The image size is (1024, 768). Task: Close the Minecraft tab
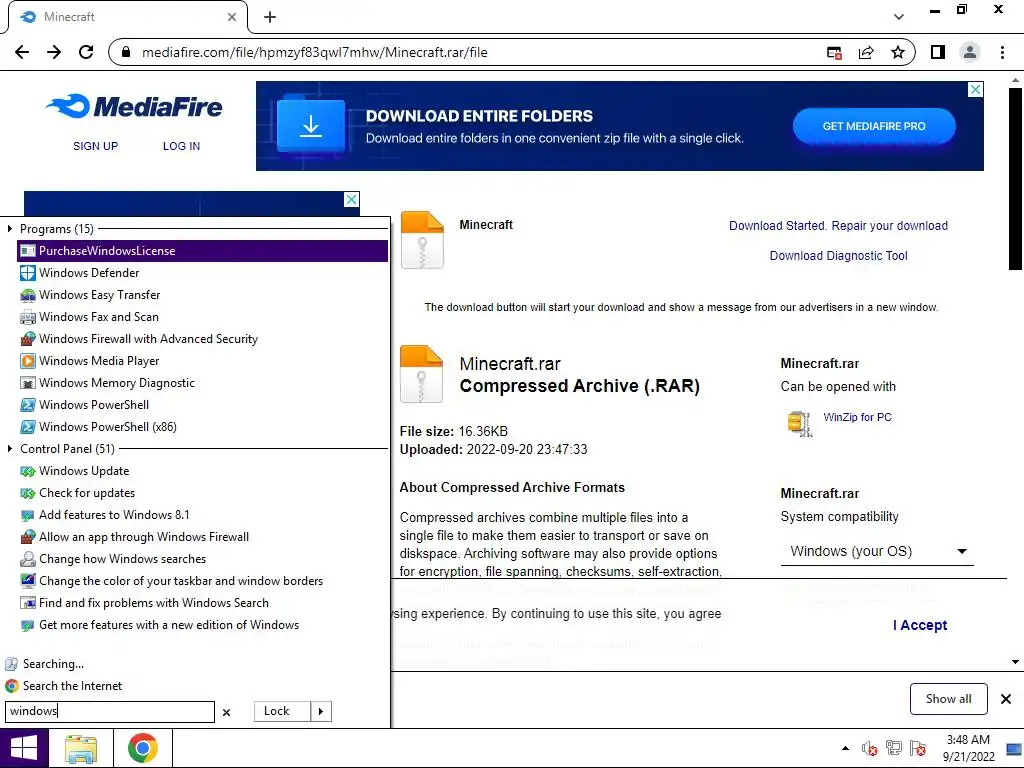(x=232, y=17)
